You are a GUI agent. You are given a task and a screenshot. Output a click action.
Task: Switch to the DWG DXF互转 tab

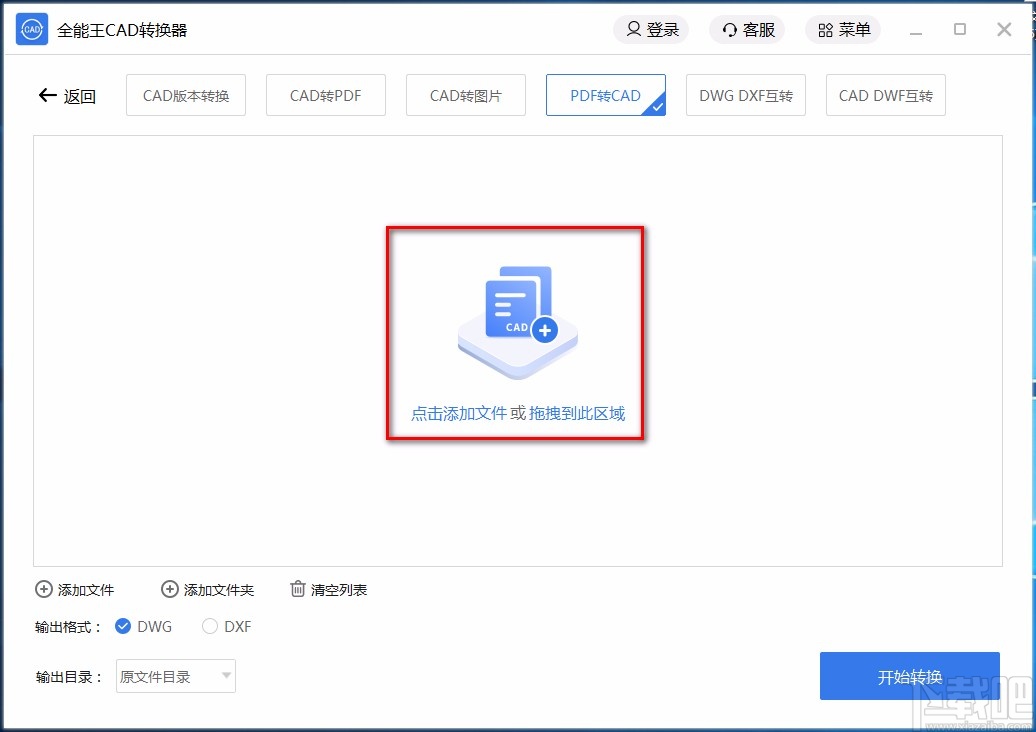coord(745,95)
